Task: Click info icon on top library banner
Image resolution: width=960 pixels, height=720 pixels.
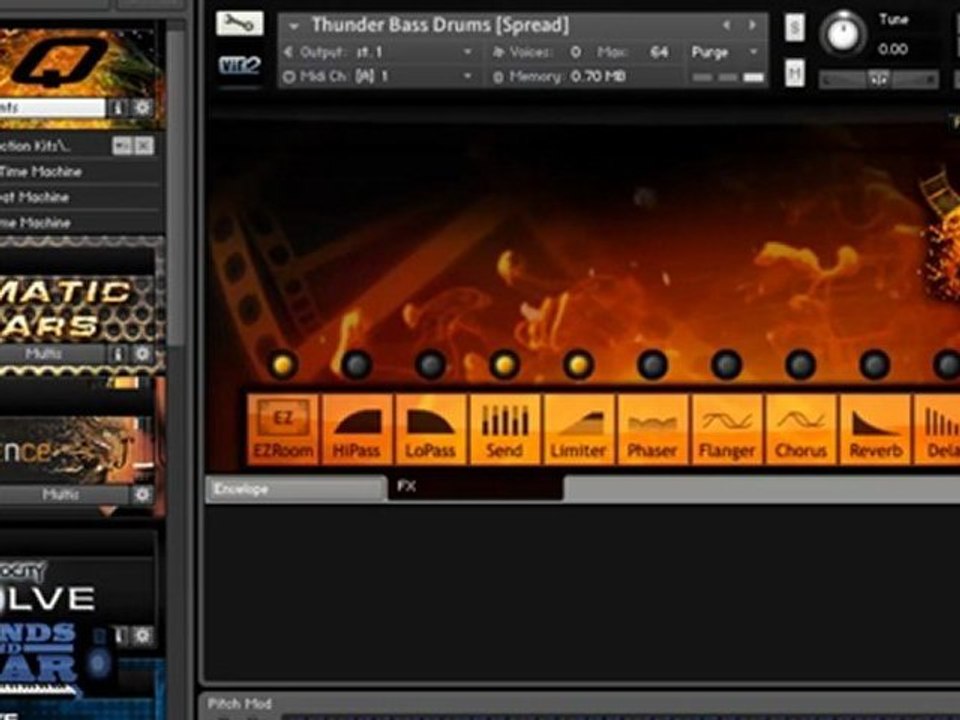Action: click(x=117, y=108)
